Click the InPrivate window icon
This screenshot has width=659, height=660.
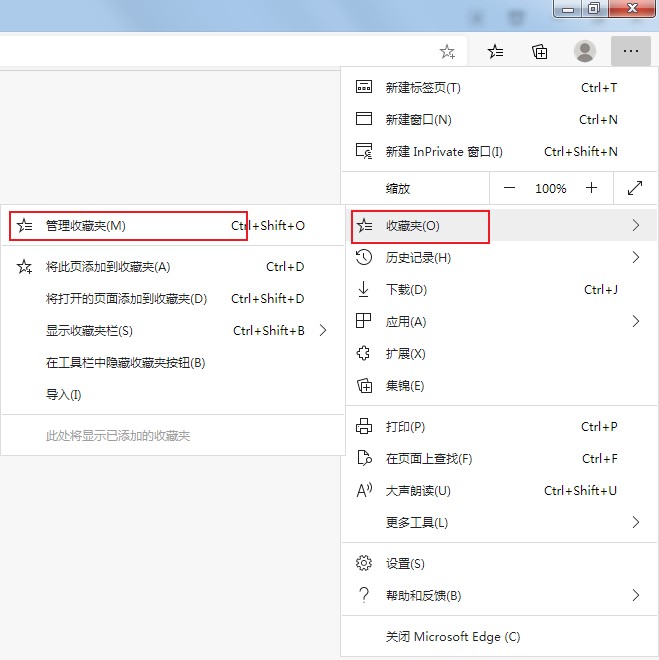364,151
